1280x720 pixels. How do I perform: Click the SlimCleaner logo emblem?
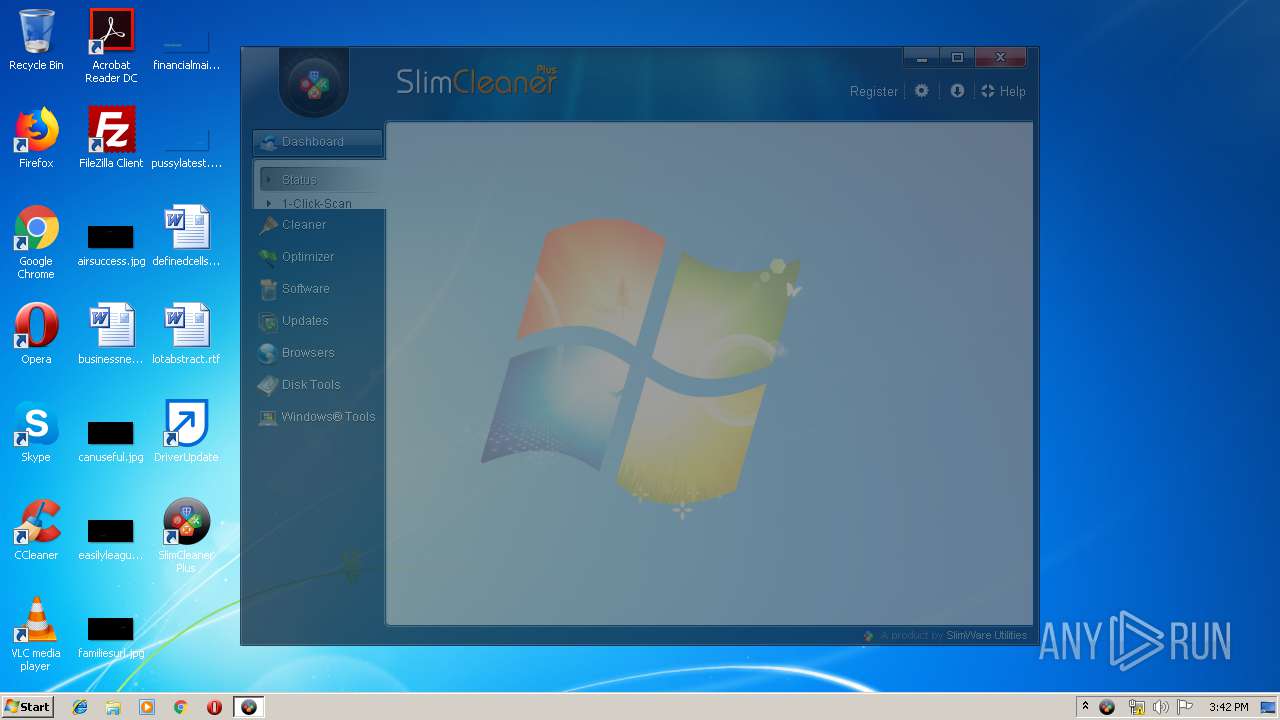click(314, 83)
